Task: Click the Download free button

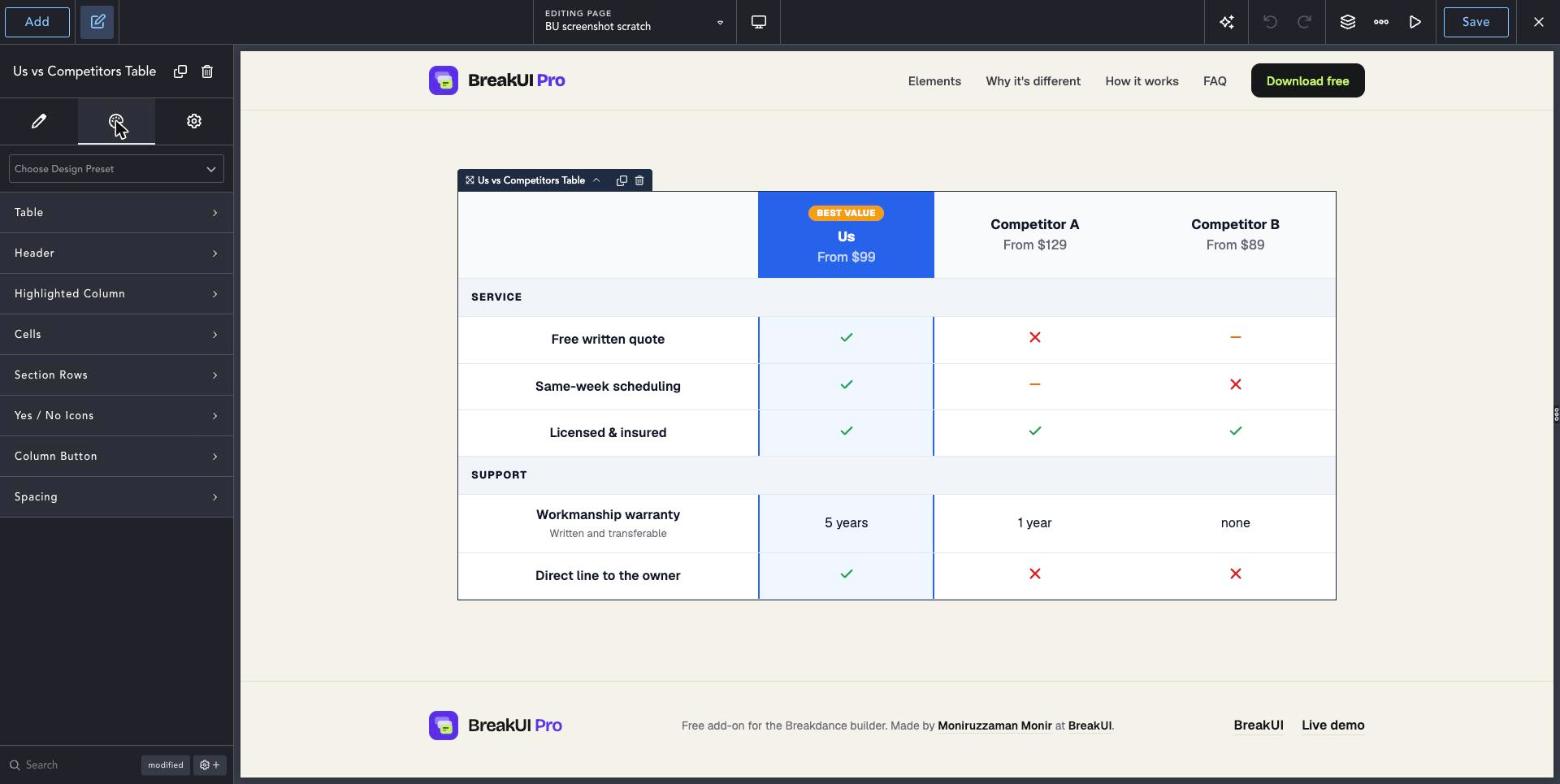Action: (x=1307, y=81)
